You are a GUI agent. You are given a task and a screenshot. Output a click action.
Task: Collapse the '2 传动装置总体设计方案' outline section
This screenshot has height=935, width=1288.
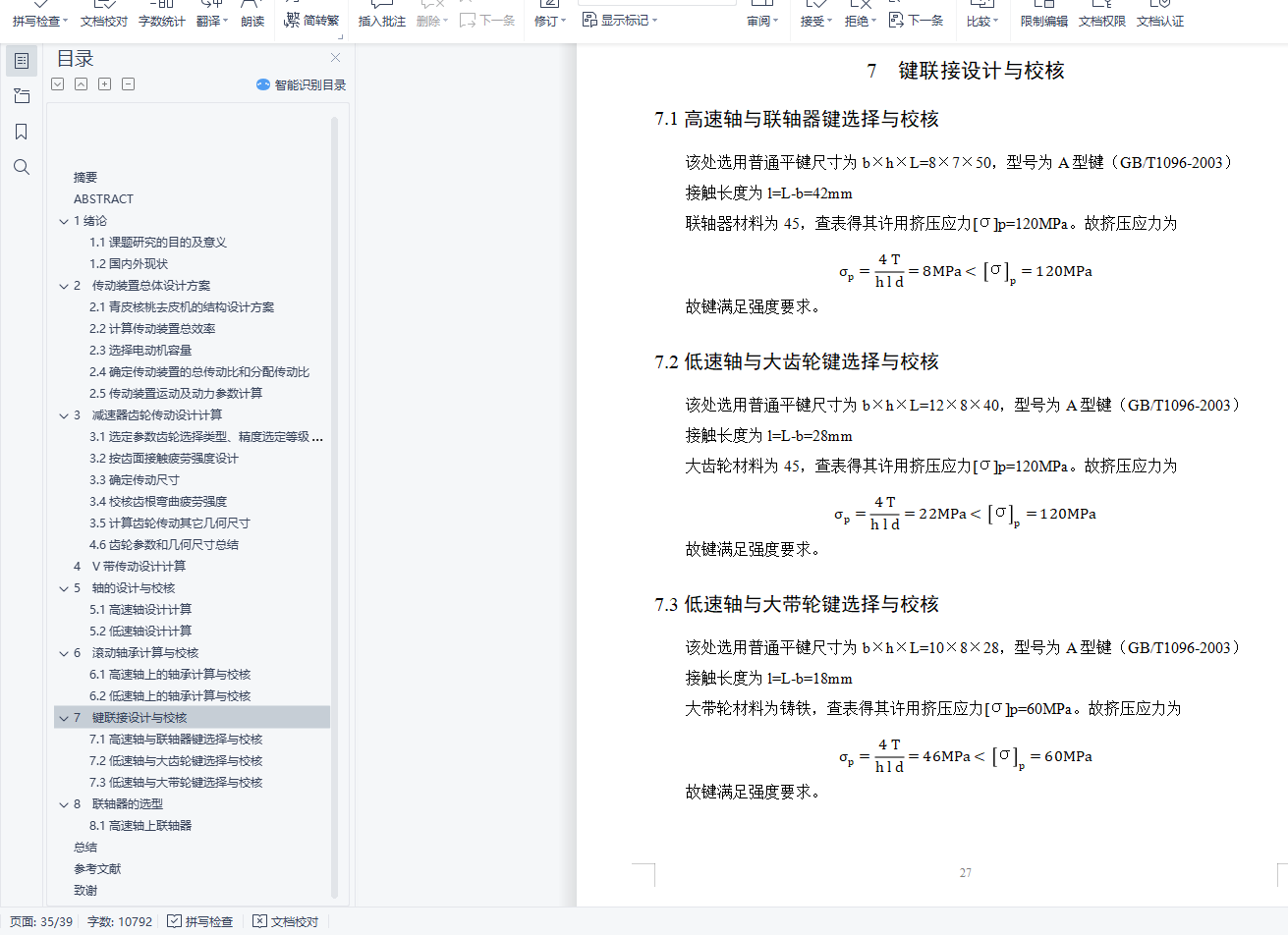tap(64, 286)
